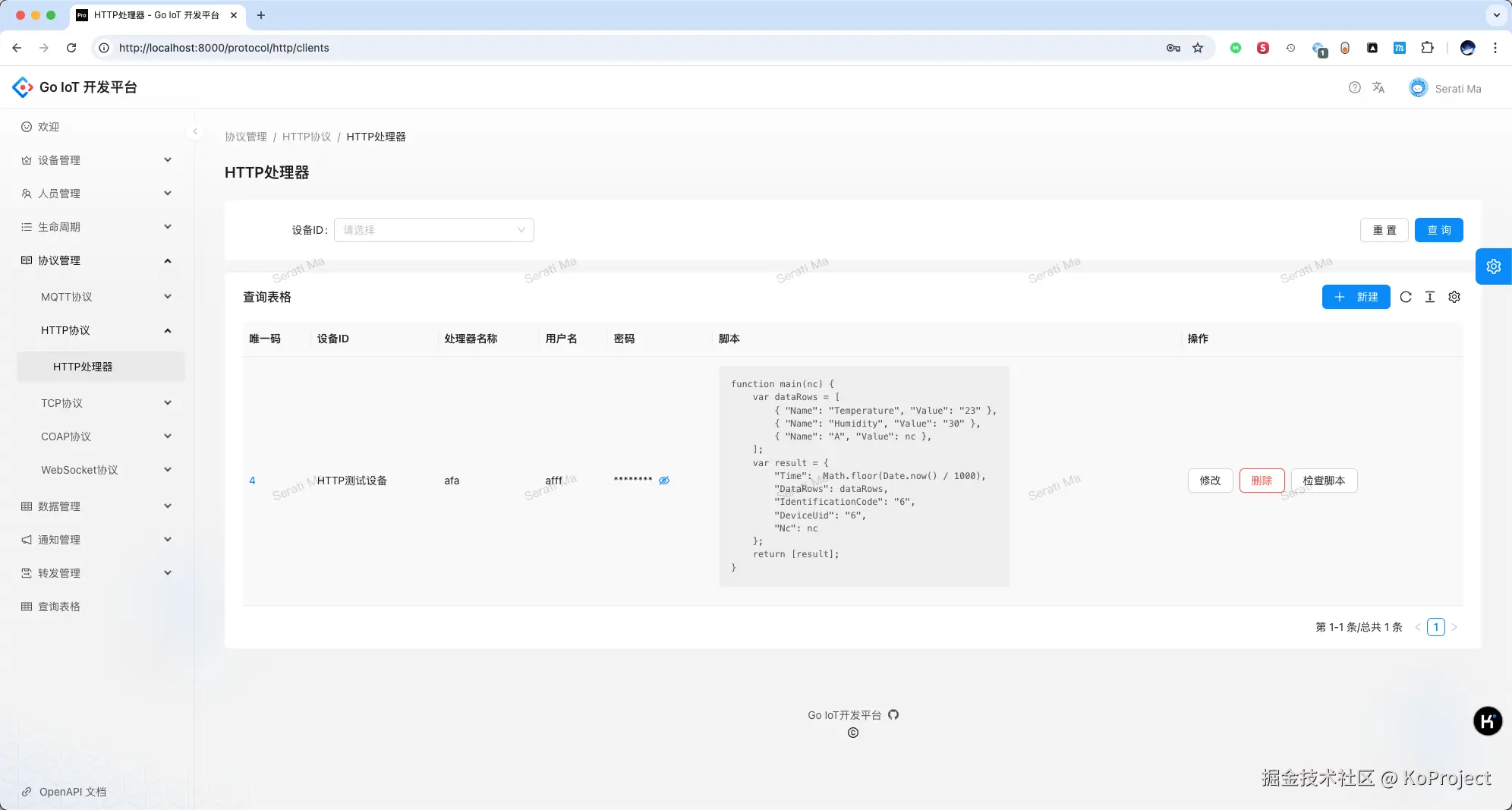Click 修改 to edit the row
This screenshot has height=810, width=1512.
click(x=1211, y=481)
